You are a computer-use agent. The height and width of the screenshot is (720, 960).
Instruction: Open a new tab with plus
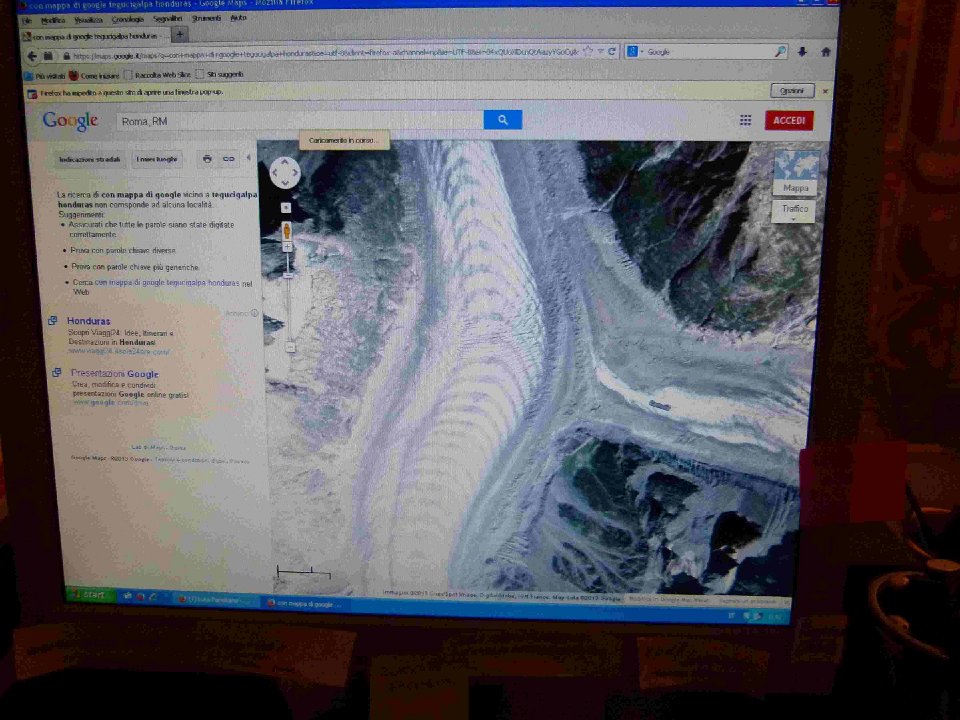click(179, 35)
